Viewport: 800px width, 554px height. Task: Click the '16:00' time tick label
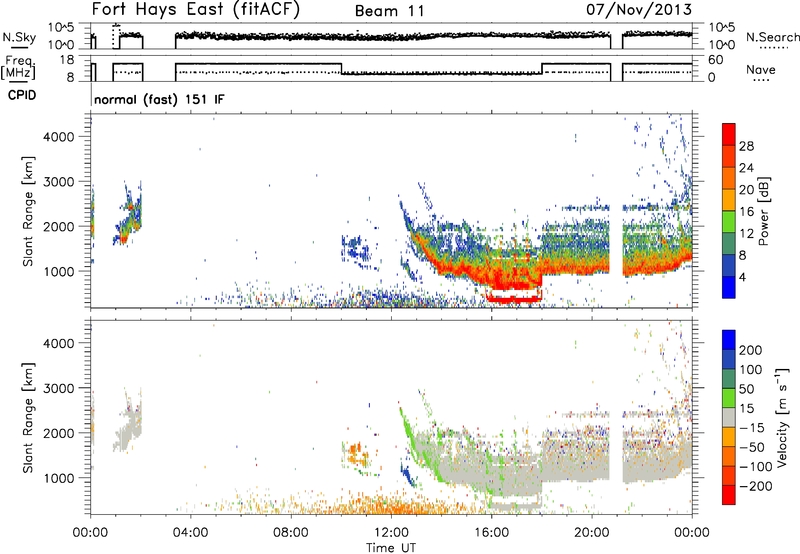(x=491, y=533)
